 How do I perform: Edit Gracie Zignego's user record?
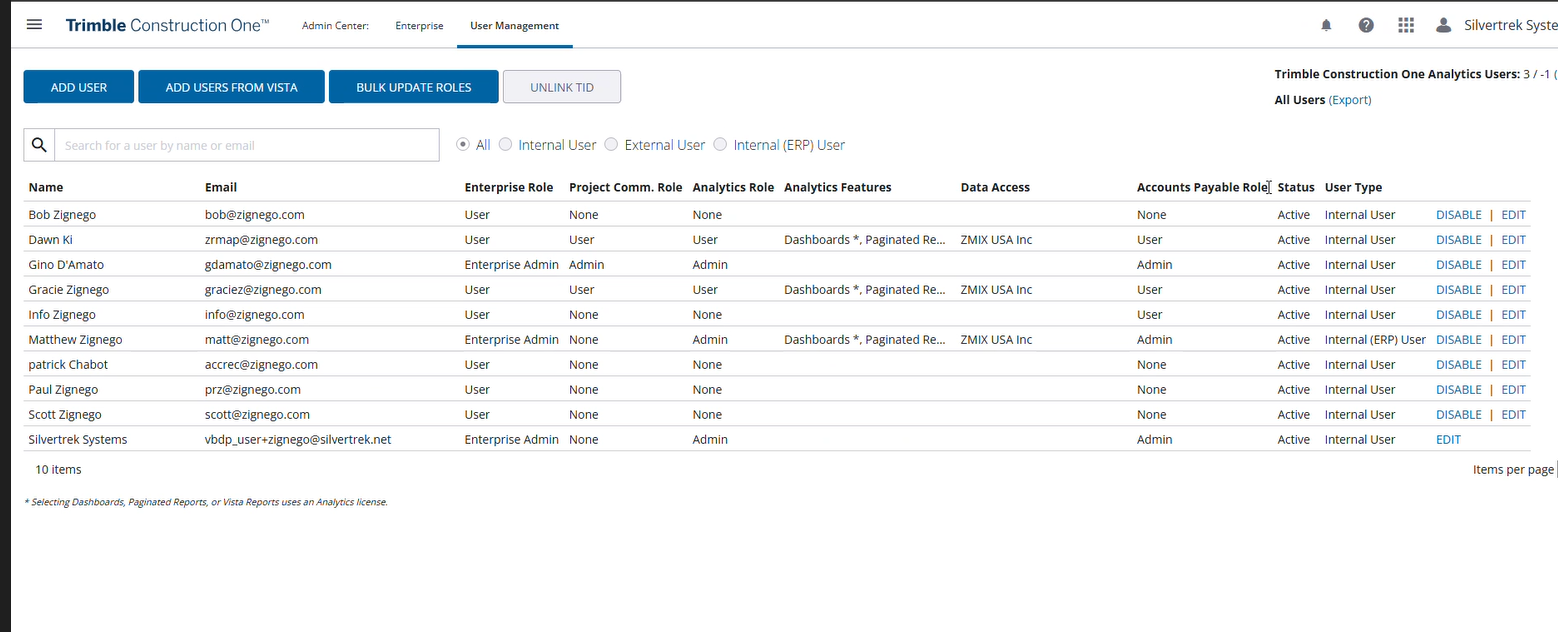1514,290
